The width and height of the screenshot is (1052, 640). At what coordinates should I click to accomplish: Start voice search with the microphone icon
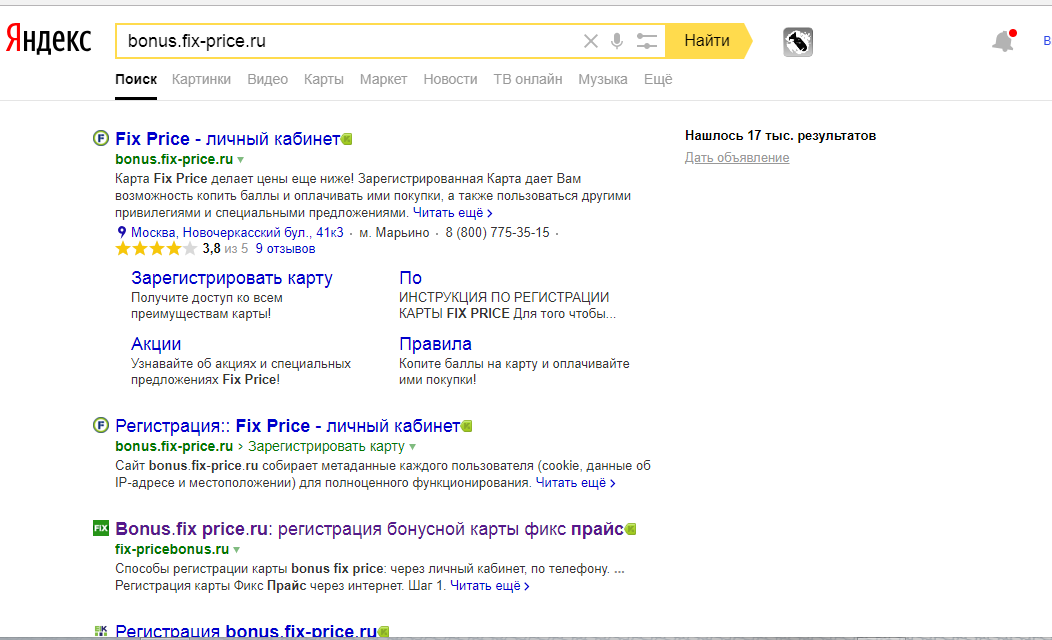[x=617, y=41]
